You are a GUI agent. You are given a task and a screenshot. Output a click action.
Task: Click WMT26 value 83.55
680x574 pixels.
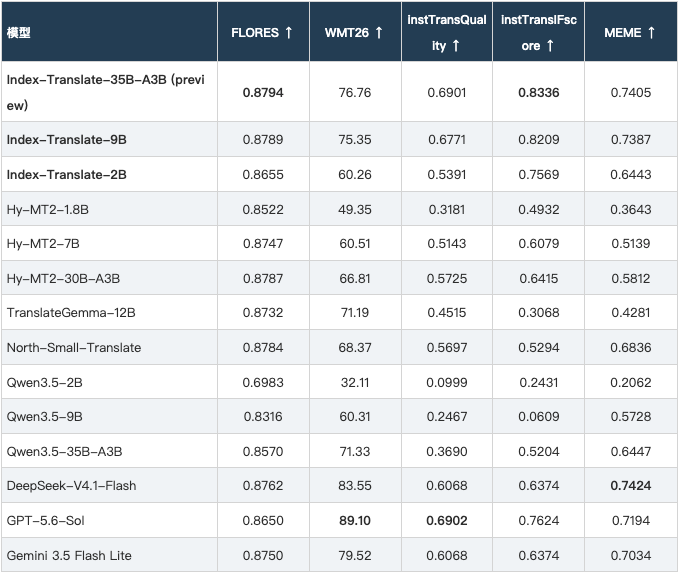(355, 486)
